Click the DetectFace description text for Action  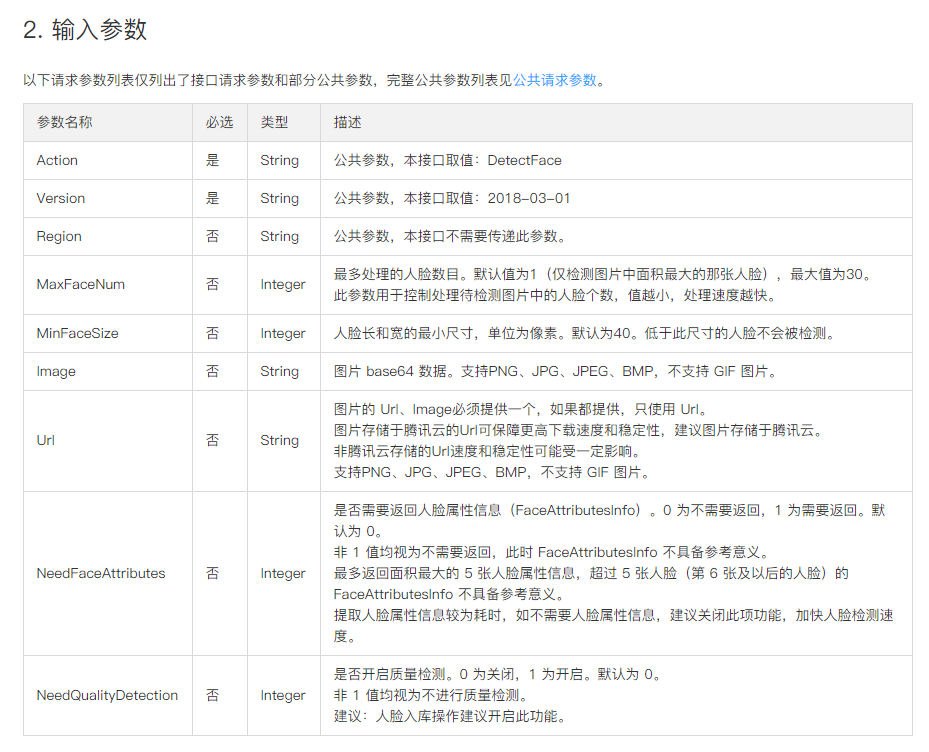coord(524,160)
